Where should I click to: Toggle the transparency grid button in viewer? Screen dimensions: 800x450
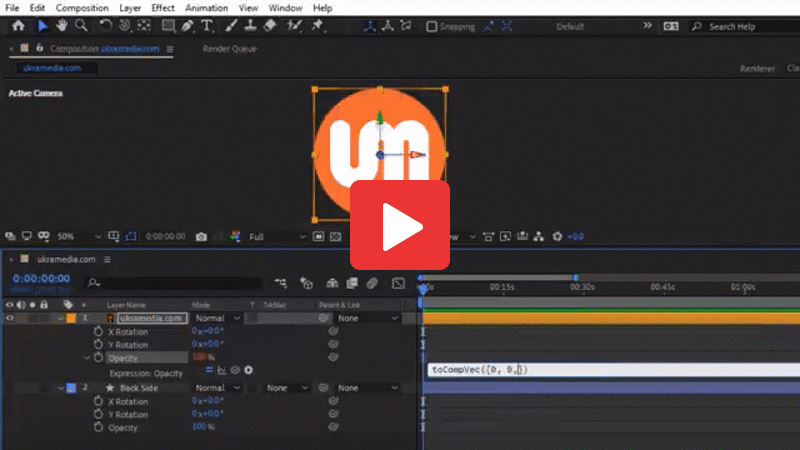click(x=335, y=237)
